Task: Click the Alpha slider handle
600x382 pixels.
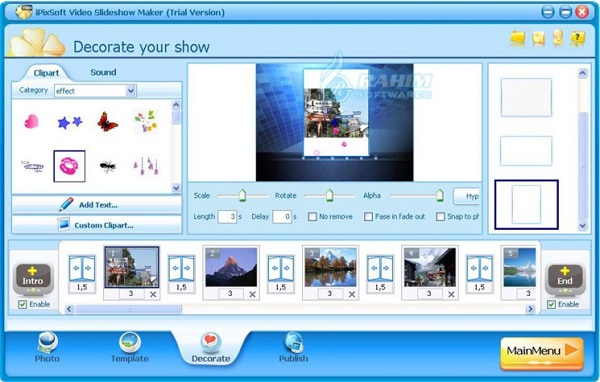Action: coord(440,195)
